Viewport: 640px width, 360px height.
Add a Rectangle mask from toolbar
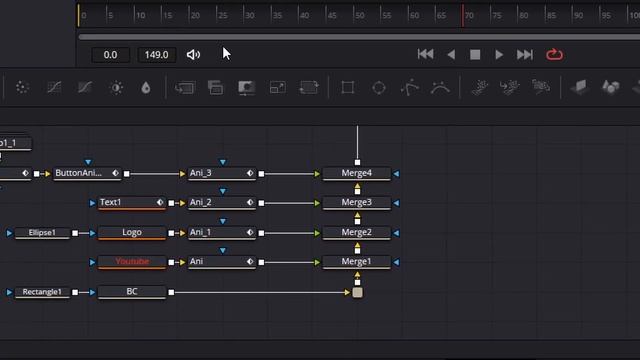coord(348,87)
